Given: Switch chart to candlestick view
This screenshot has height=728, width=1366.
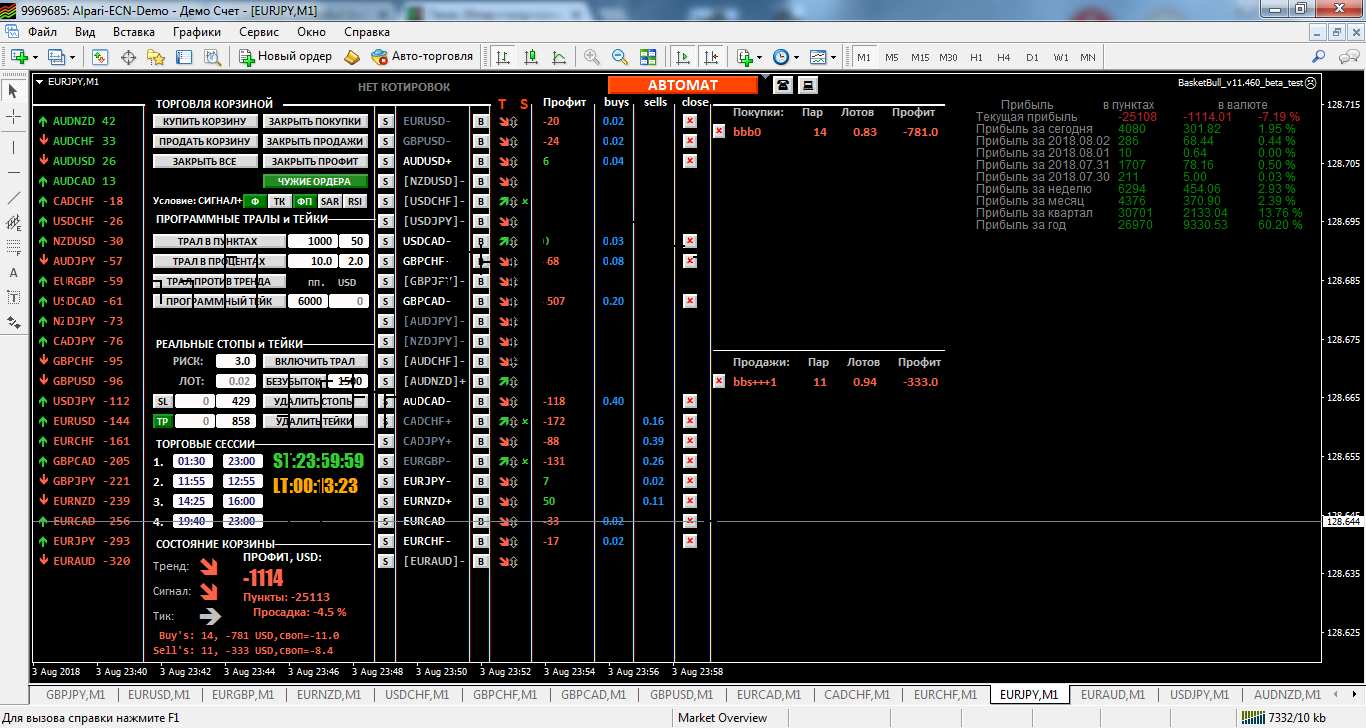Looking at the screenshot, I should coord(533,57).
